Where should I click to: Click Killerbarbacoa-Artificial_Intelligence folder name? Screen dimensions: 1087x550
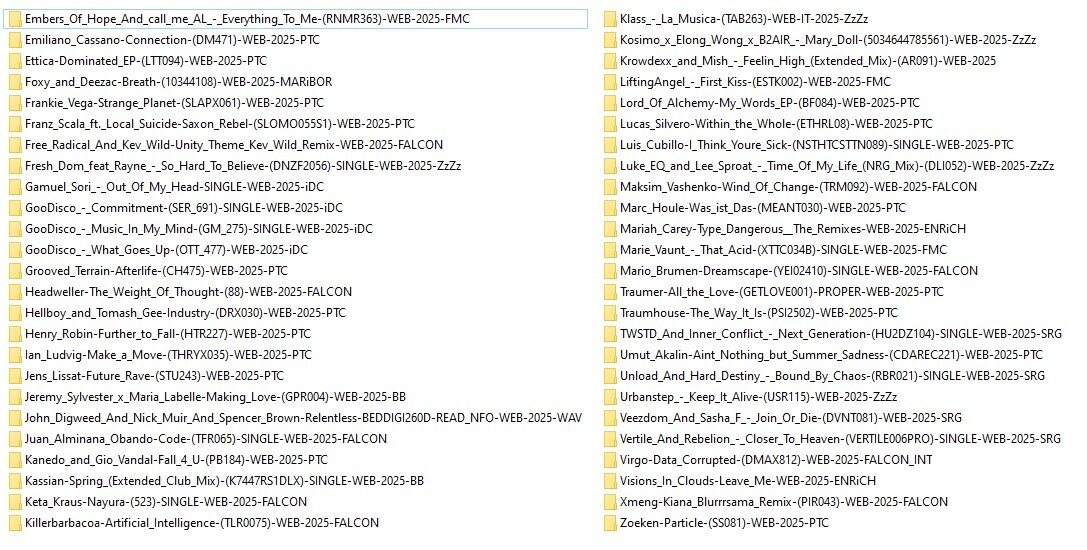[x=202, y=522]
